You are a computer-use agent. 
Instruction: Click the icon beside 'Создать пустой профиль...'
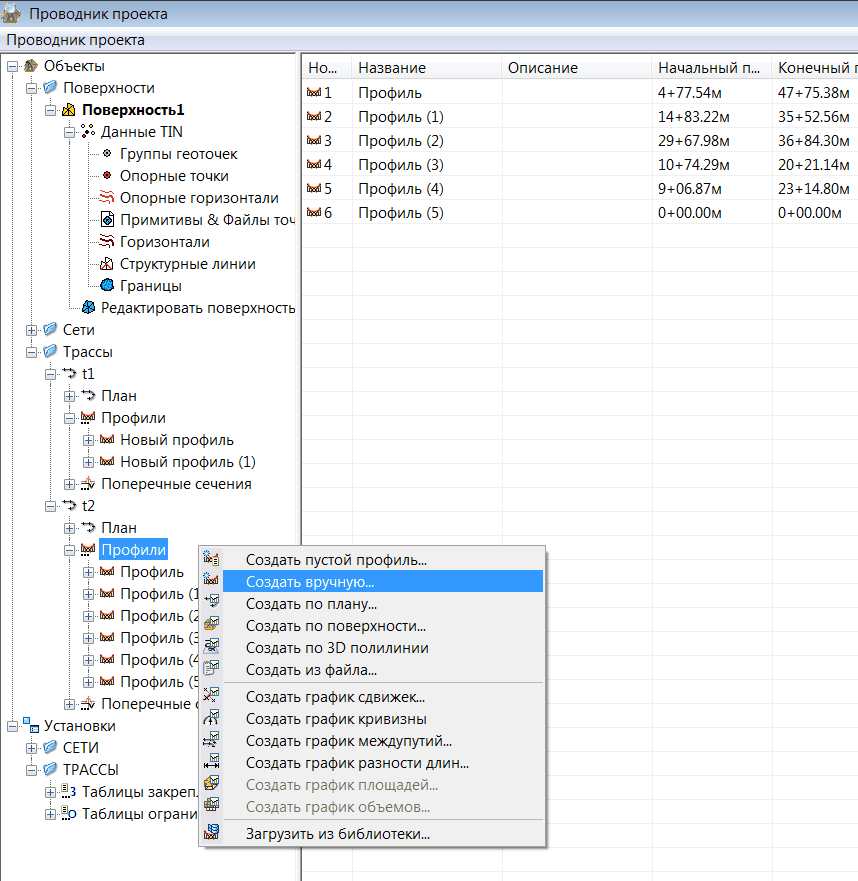point(211,560)
